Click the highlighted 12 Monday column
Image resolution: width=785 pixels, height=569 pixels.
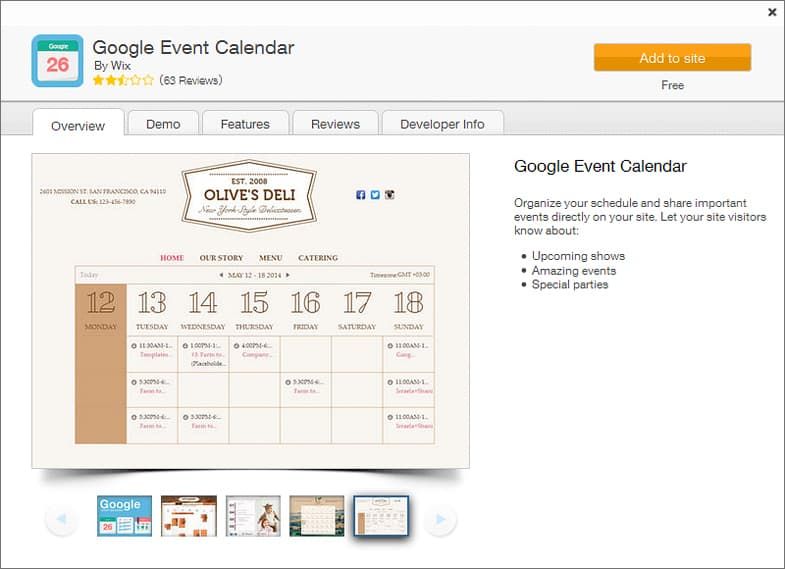pos(101,364)
